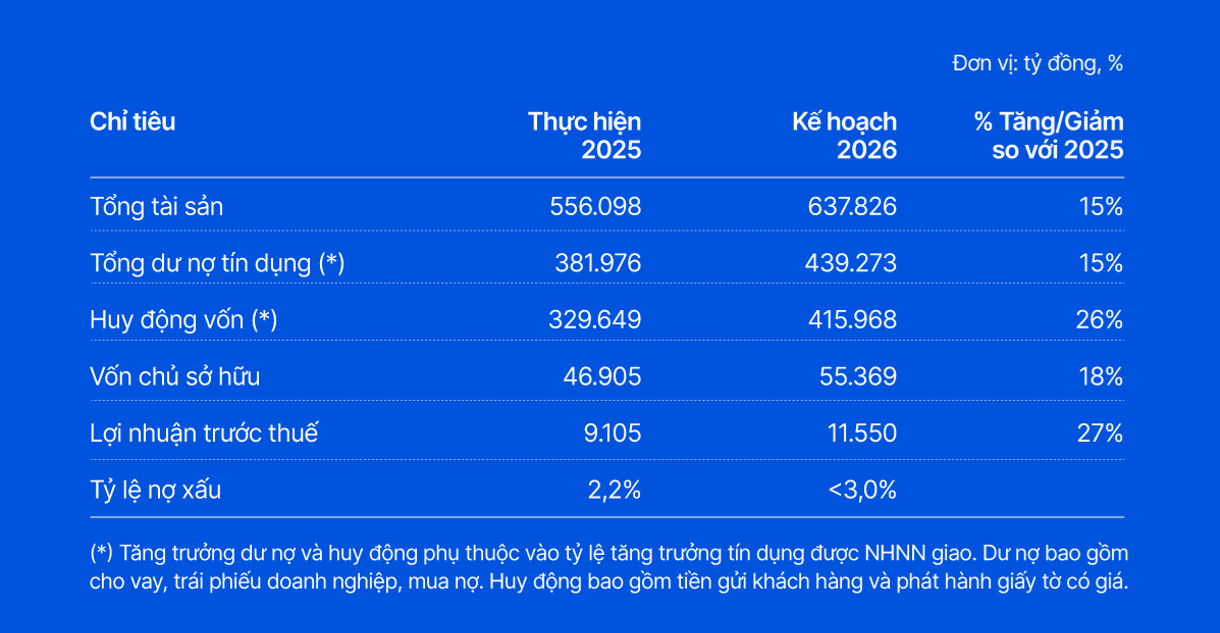The width and height of the screenshot is (1220, 633).
Task: Select the "Tỷ lệ nợ xấu" row label
Action: point(155,490)
